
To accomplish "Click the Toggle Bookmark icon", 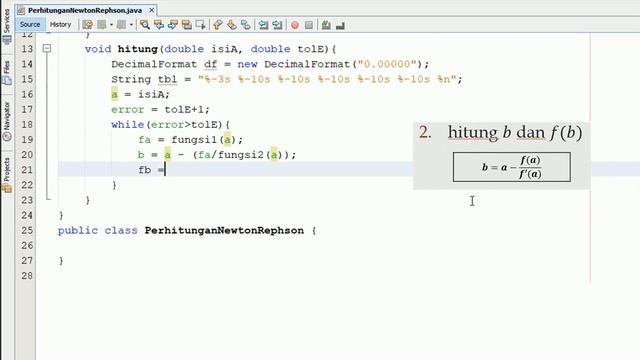I will click(245, 25).
